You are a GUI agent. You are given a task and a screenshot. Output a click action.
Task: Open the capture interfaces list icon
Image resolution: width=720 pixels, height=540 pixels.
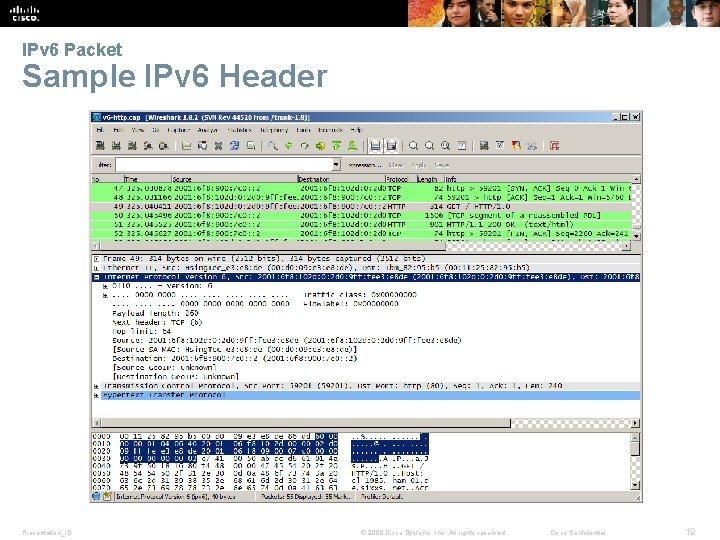tap(100, 146)
